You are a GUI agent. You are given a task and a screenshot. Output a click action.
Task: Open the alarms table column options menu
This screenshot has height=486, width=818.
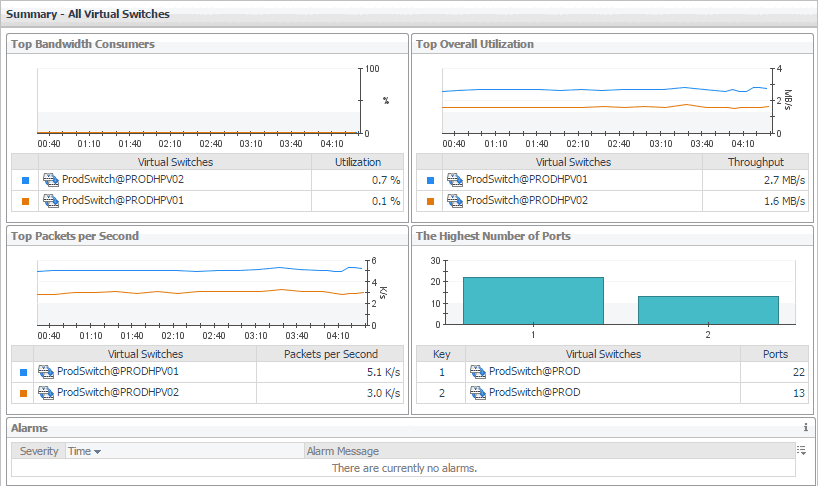[x=802, y=451]
